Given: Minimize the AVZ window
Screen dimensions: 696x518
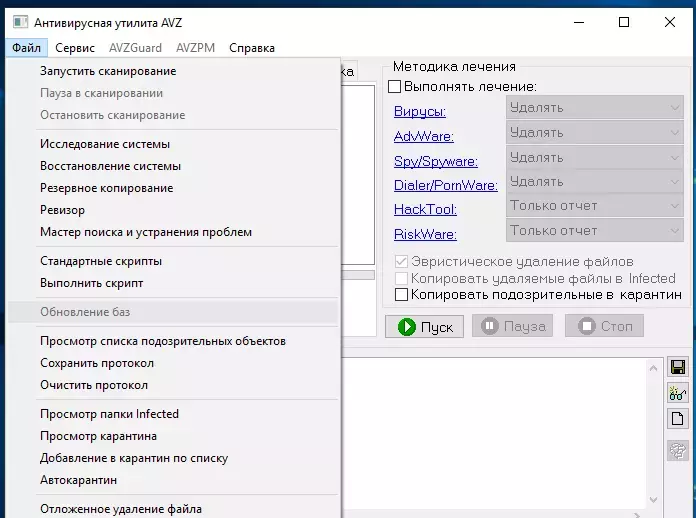Looking at the screenshot, I should [x=579, y=22].
